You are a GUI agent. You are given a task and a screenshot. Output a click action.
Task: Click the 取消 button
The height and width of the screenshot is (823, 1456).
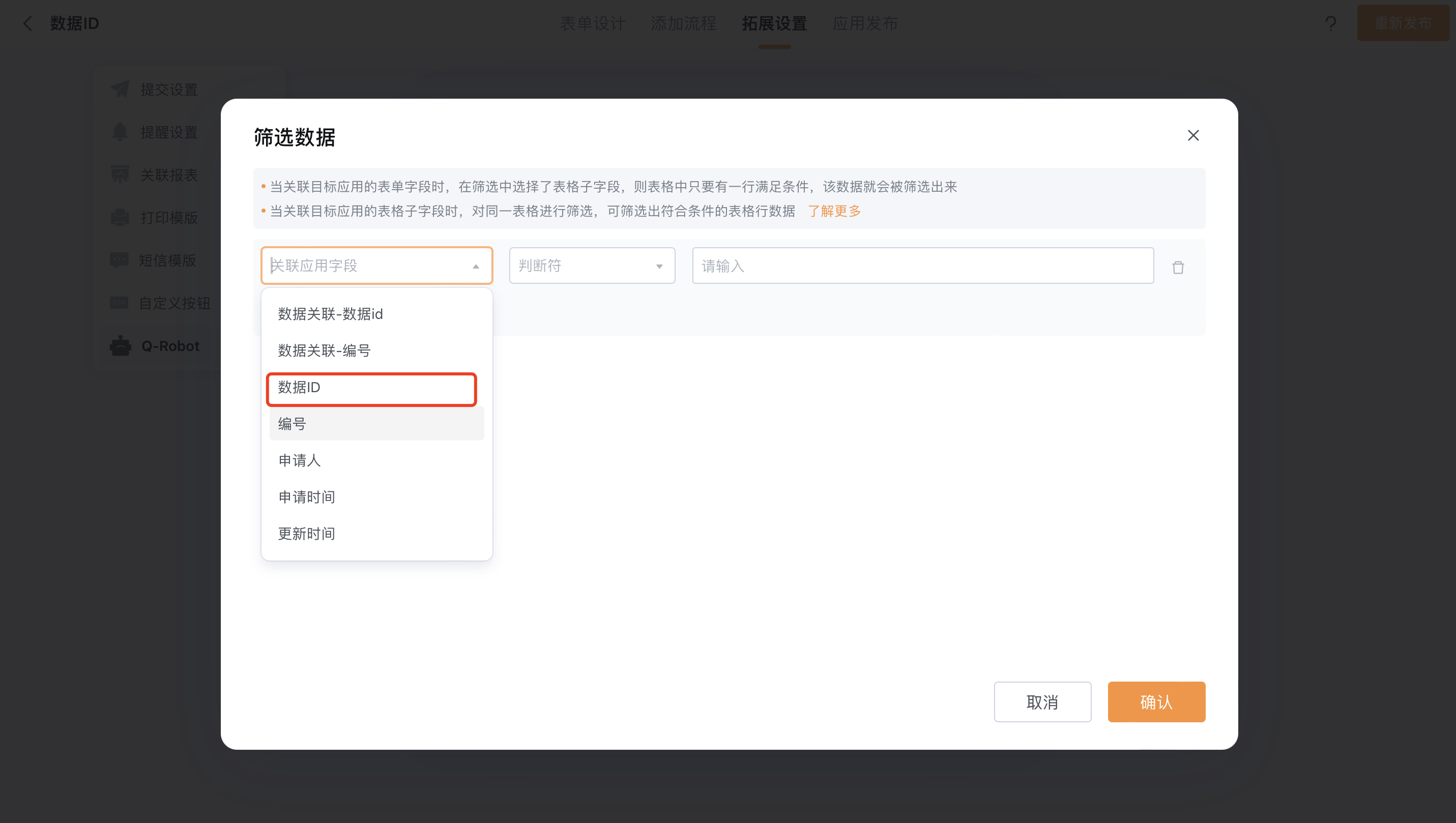coord(1042,702)
